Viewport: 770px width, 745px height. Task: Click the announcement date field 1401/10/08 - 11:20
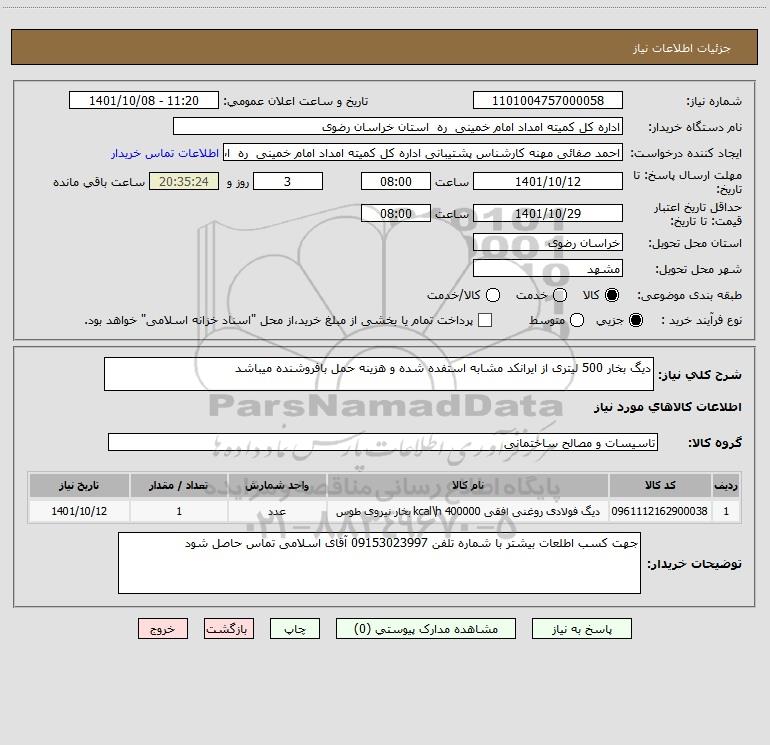144,101
